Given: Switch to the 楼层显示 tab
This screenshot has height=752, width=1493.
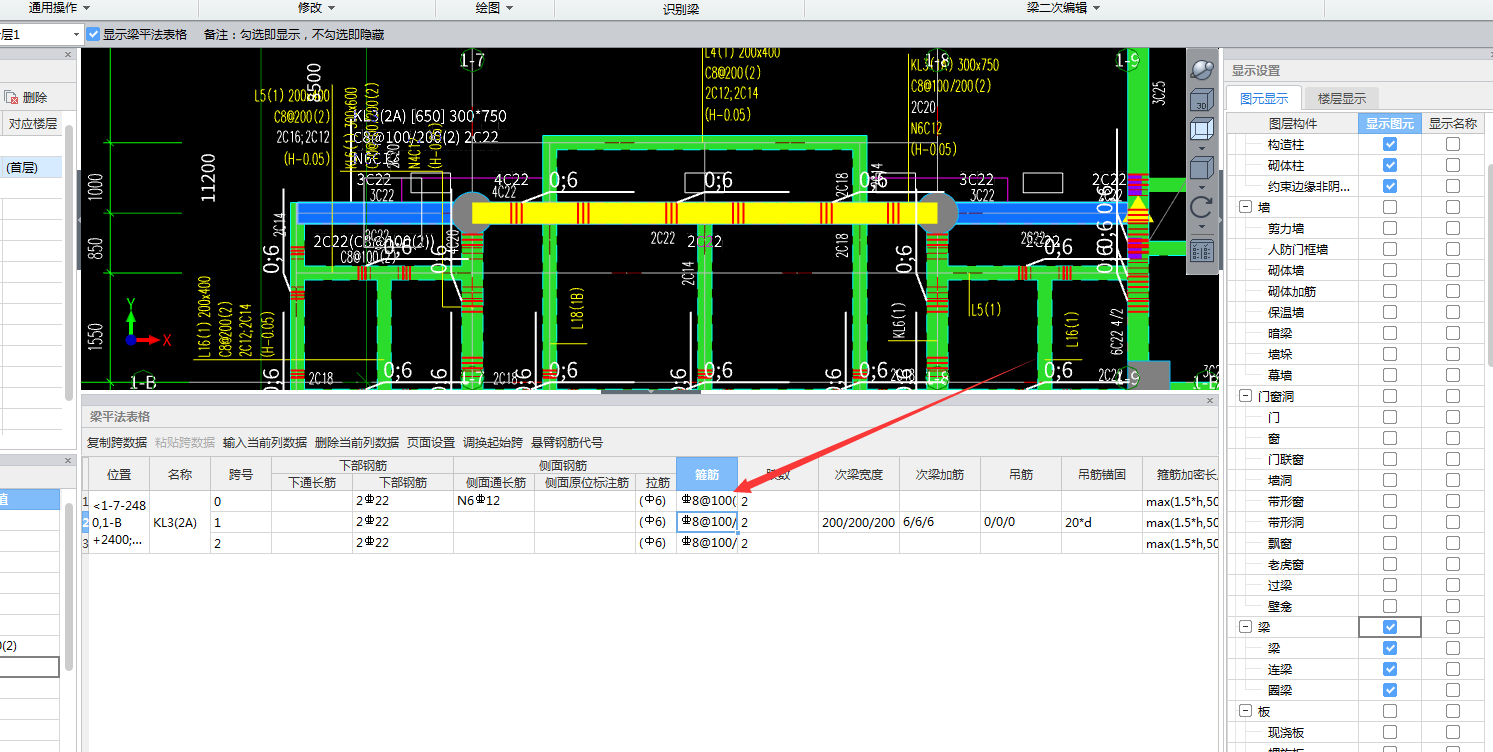Looking at the screenshot, I should 1342,99.
